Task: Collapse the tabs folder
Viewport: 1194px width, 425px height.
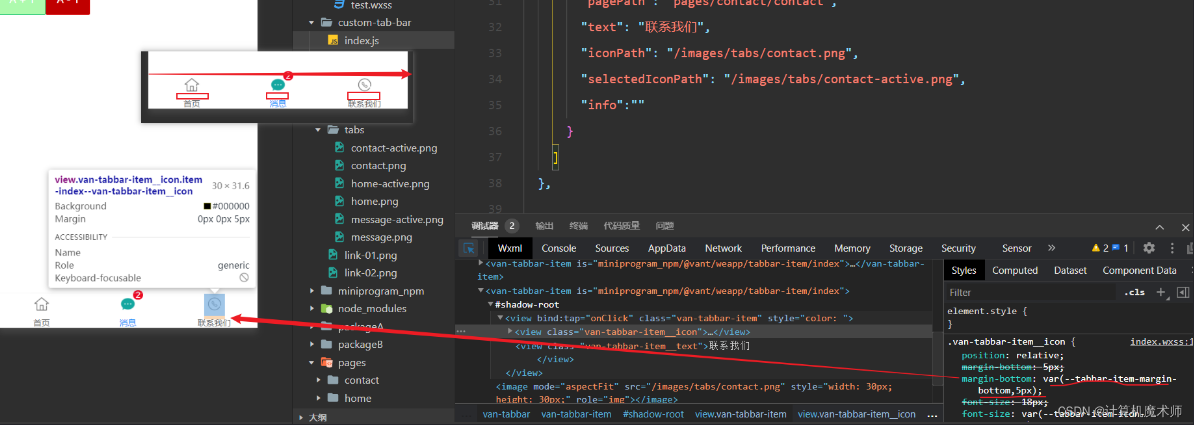Action: pos(318,130)
